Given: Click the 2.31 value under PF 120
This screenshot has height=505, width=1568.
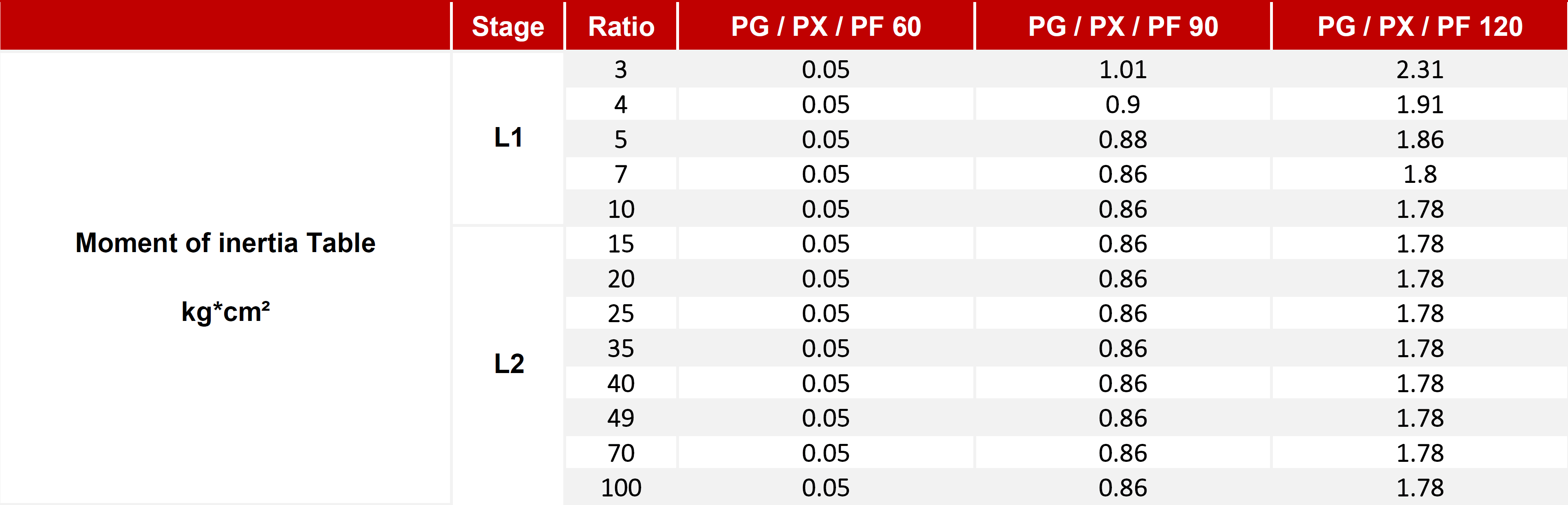Looking at the screenshot, I should 1420,69.
